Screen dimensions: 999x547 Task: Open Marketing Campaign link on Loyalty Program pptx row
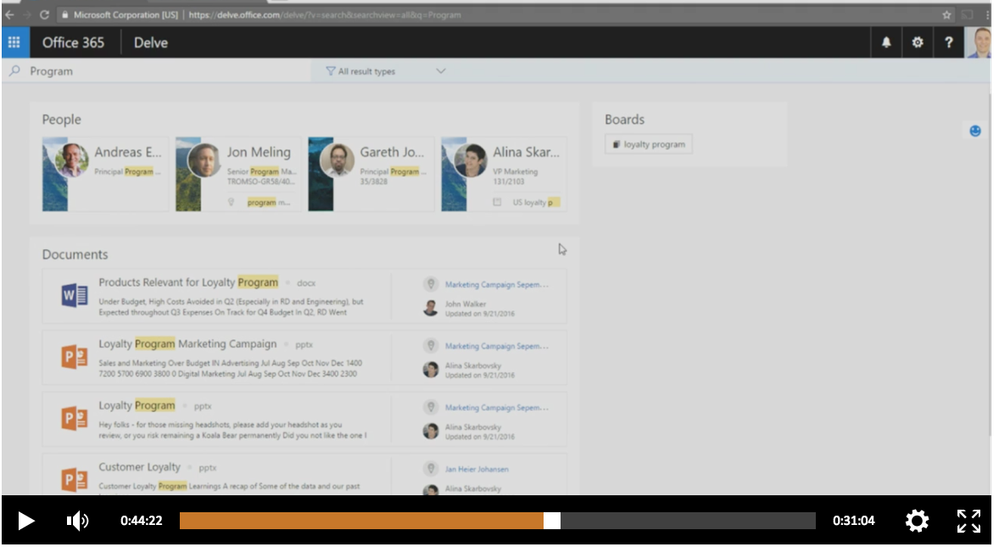tap(496, 408)
